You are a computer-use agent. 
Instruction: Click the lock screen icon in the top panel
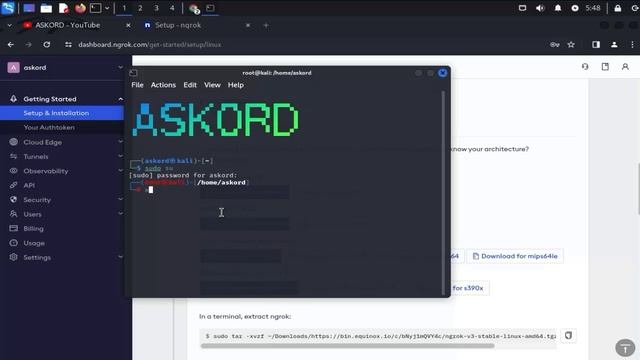[x=618, y=8]
